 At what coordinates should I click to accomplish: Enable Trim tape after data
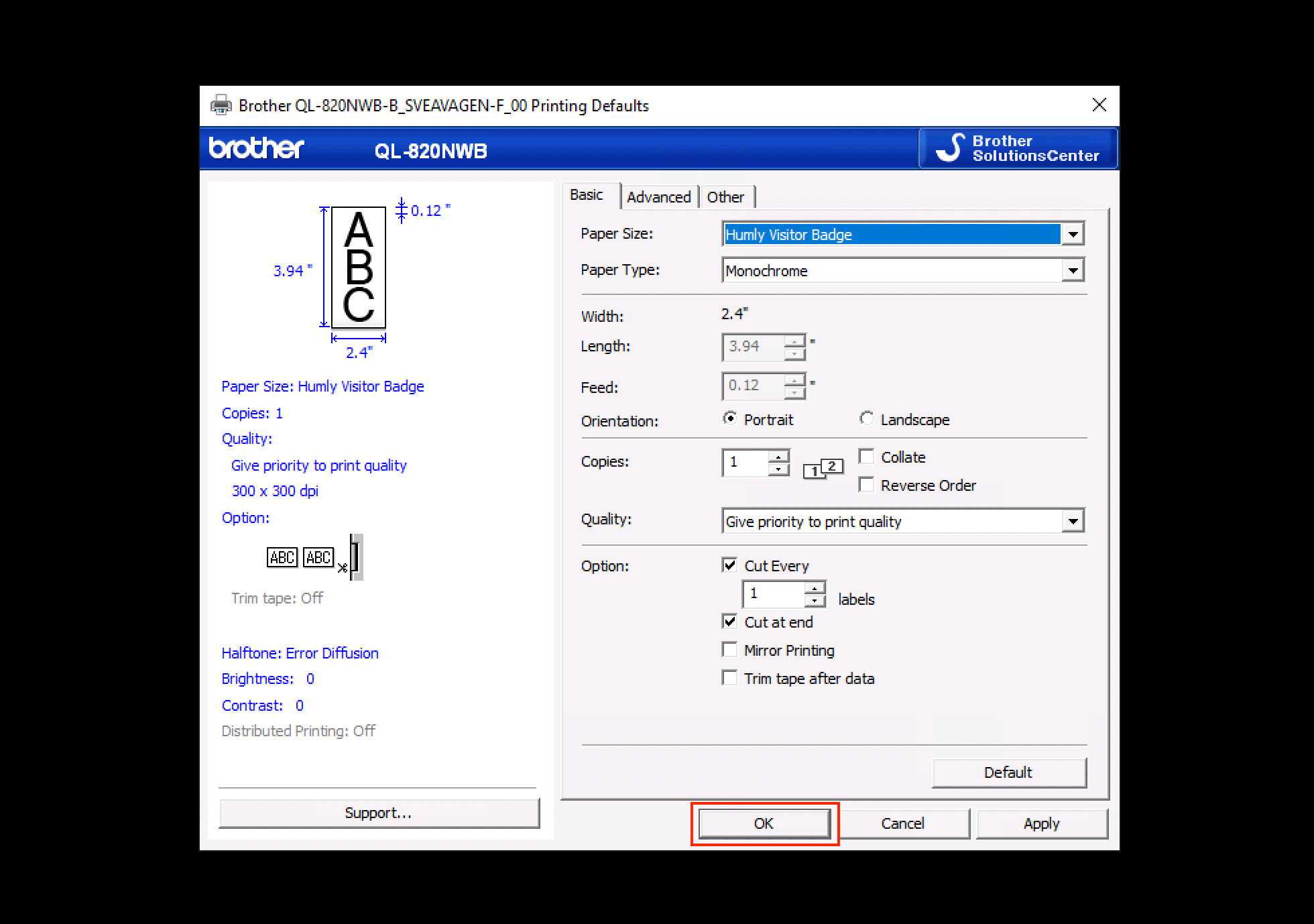coord(729,678)
